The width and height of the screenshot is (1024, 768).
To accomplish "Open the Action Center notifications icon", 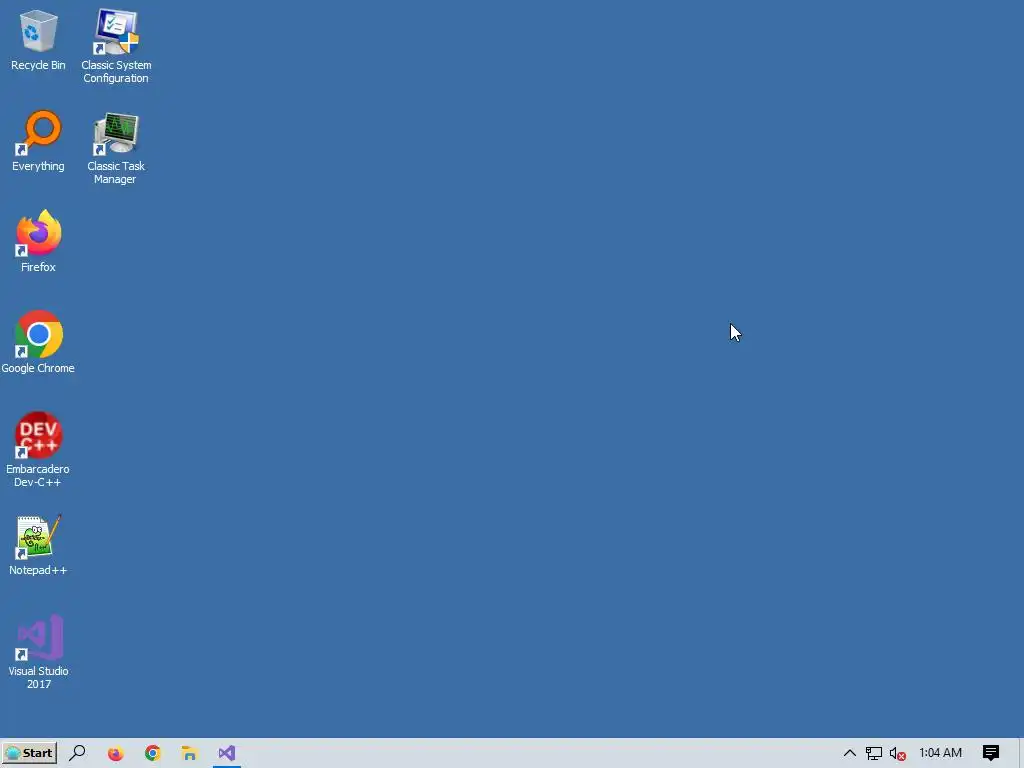I will tap(991, 753).
